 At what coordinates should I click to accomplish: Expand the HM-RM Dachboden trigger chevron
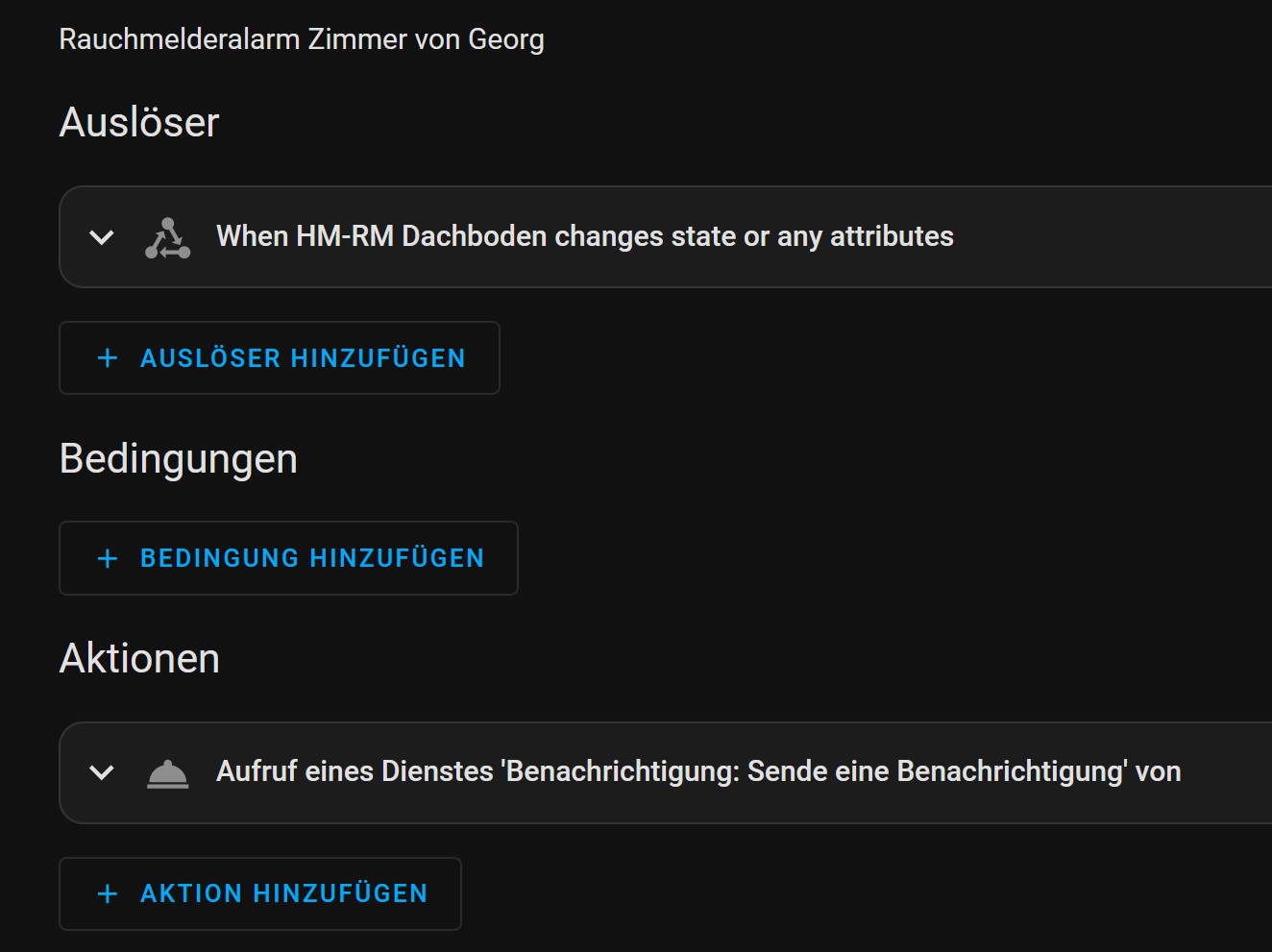pos(102,237)
